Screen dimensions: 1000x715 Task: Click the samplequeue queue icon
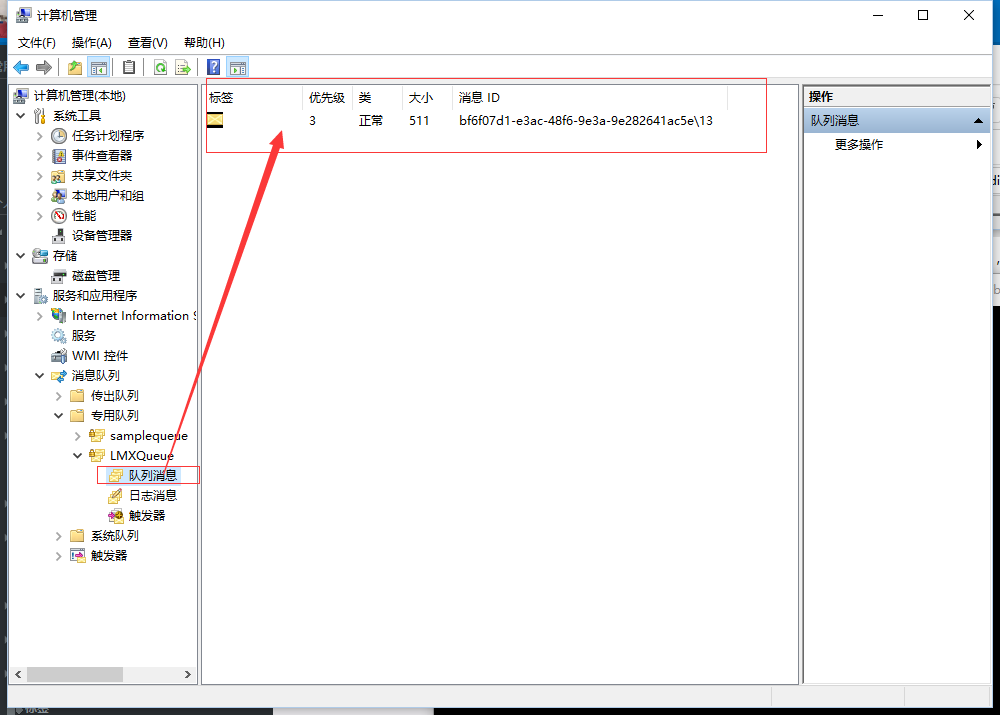(x=97, y=436)
